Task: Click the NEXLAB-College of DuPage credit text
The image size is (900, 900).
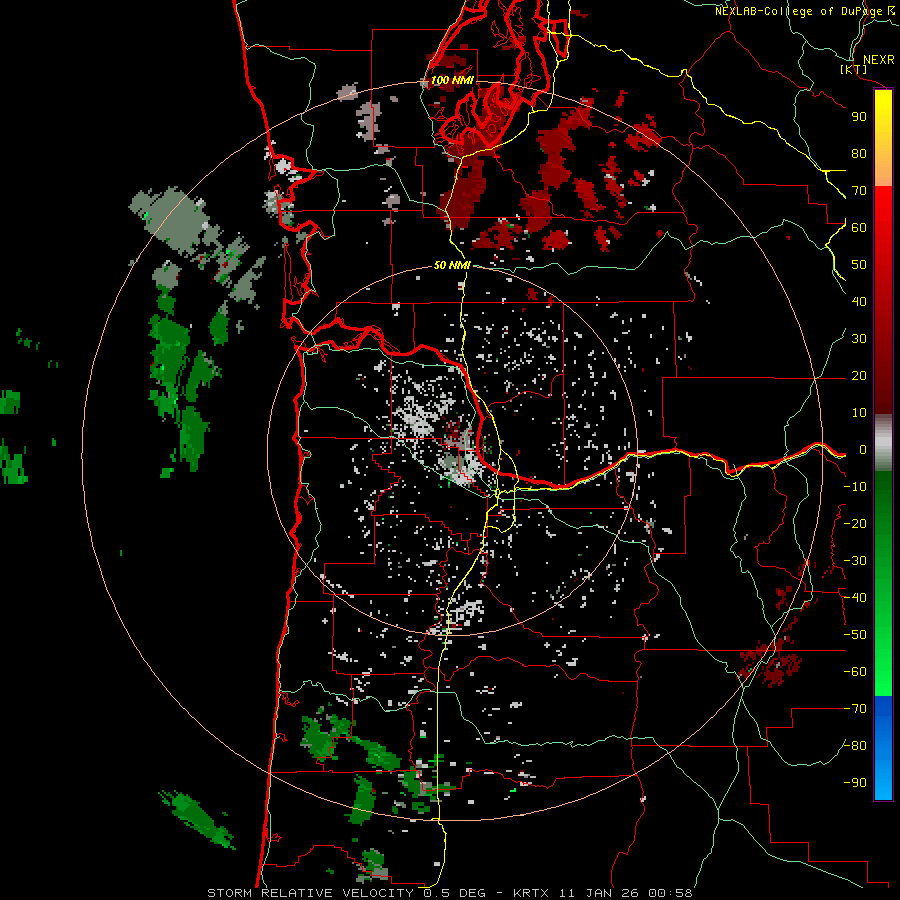Action: point(800,11)
